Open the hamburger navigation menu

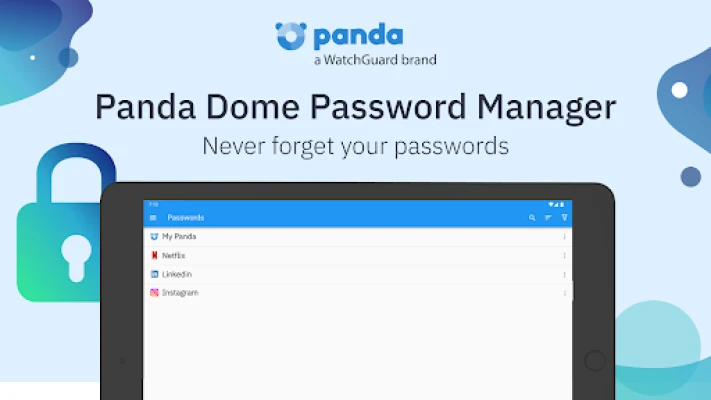point(153,217)
